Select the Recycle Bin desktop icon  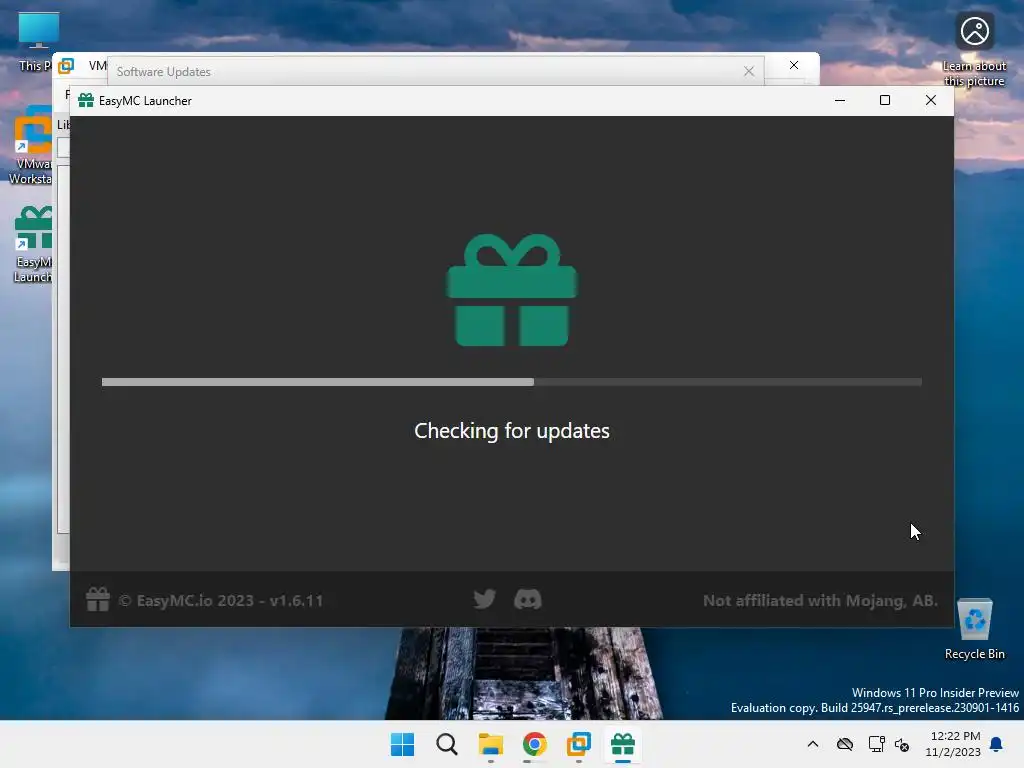click(x=974, y=629)
